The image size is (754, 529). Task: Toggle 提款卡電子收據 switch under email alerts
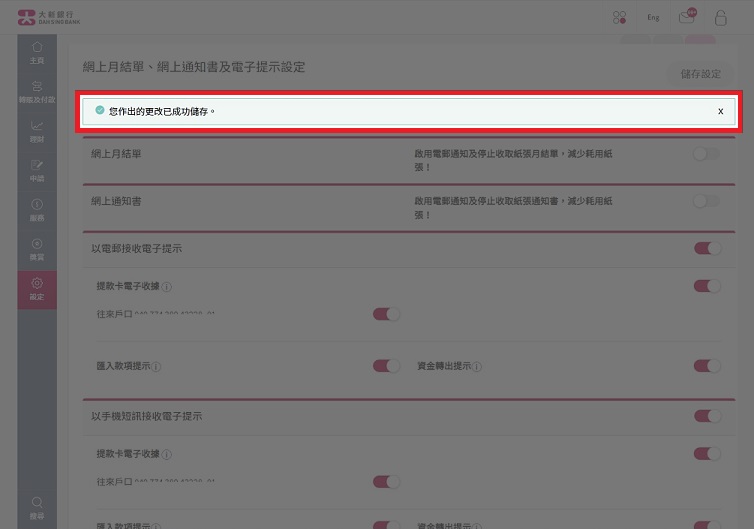tap(707, 286)
